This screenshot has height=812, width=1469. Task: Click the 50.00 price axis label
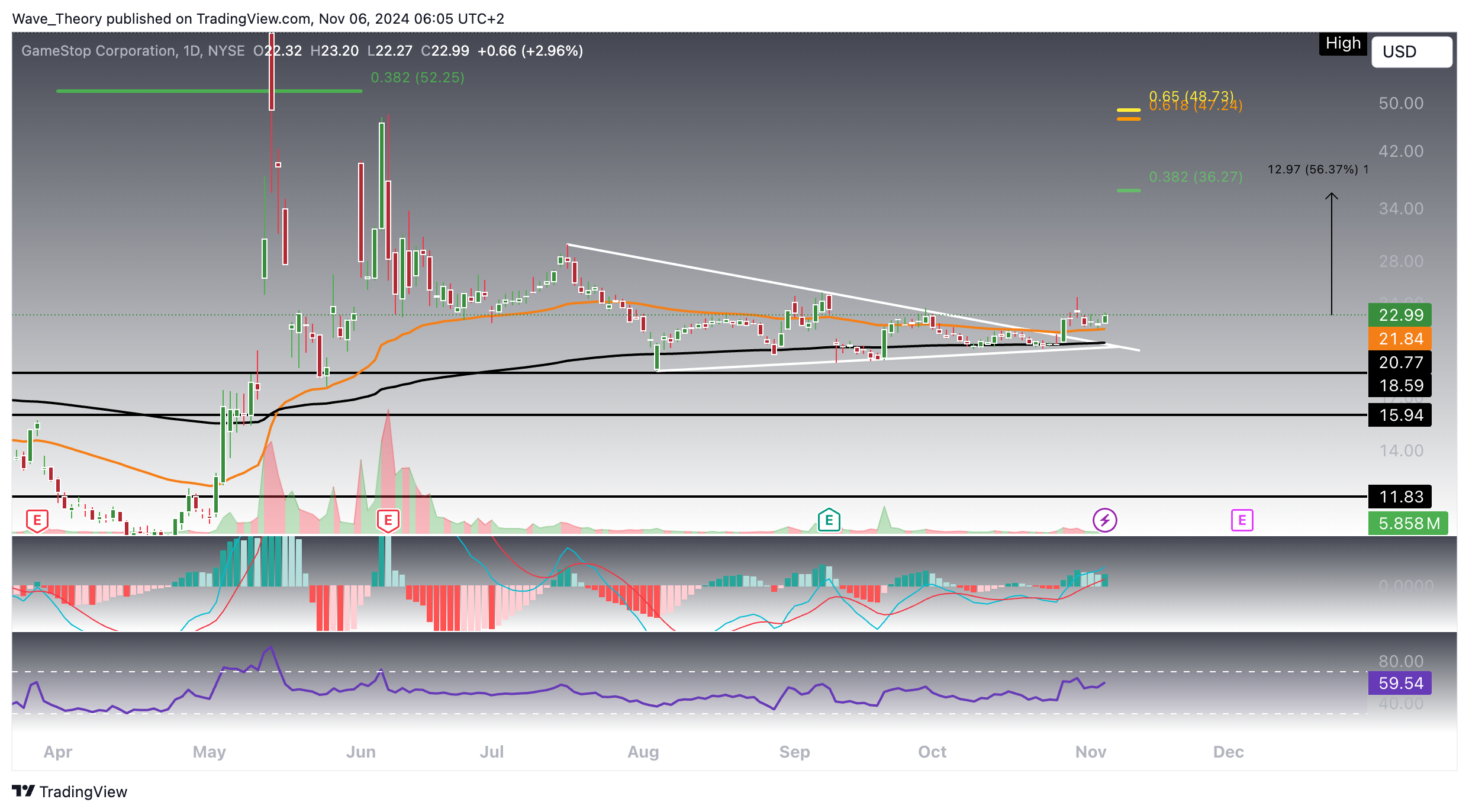click(x=1401, y=104)
